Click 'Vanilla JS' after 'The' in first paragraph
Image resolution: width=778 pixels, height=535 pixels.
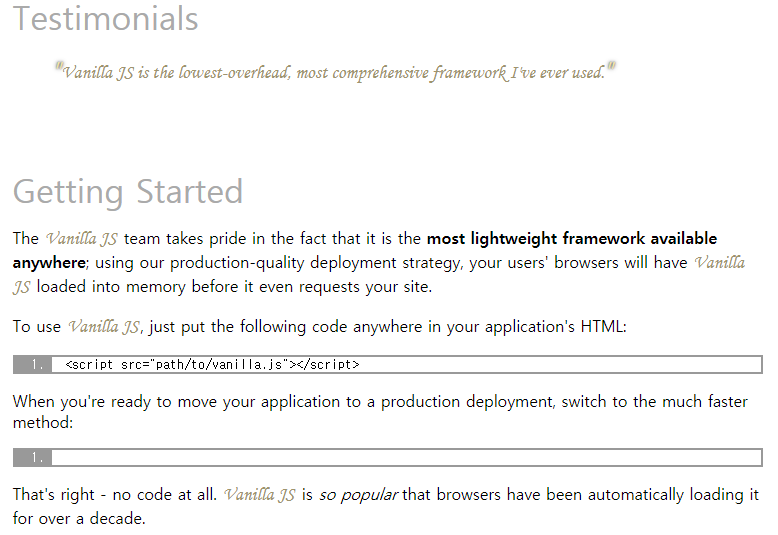click(82, 239)
